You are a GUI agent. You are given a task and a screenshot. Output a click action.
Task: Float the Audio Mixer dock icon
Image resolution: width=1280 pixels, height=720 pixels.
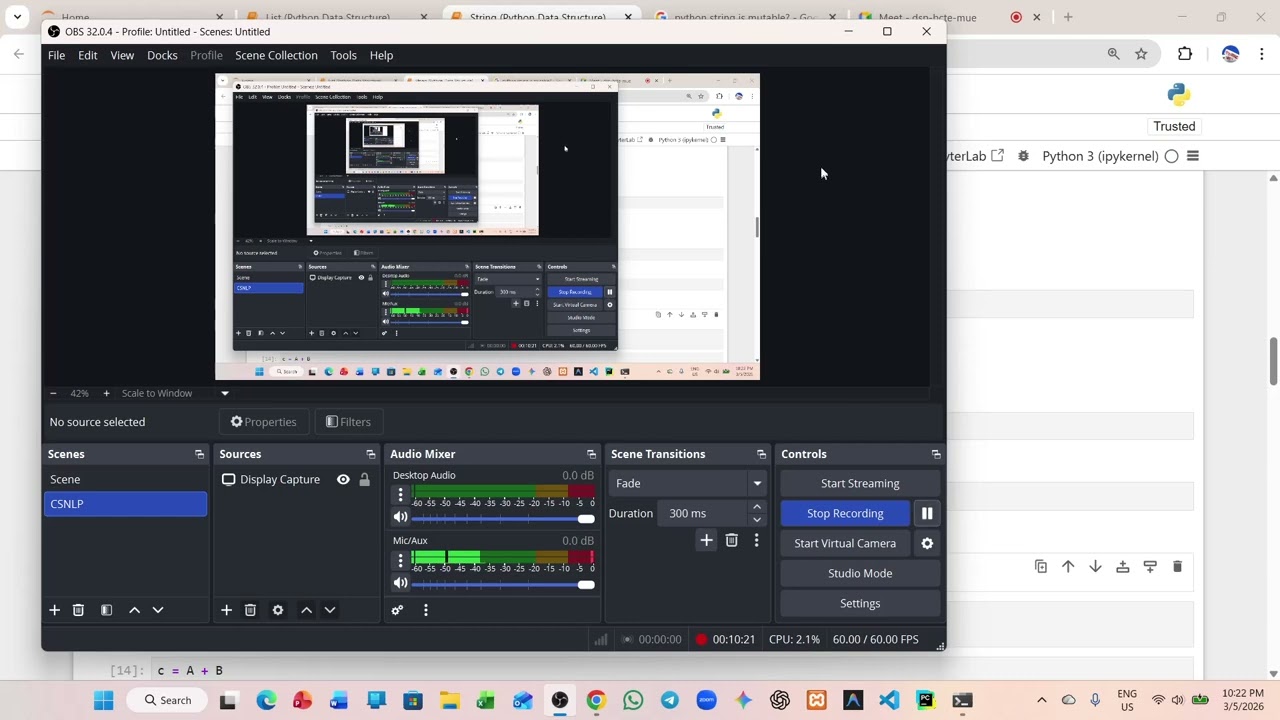point(591,454)
